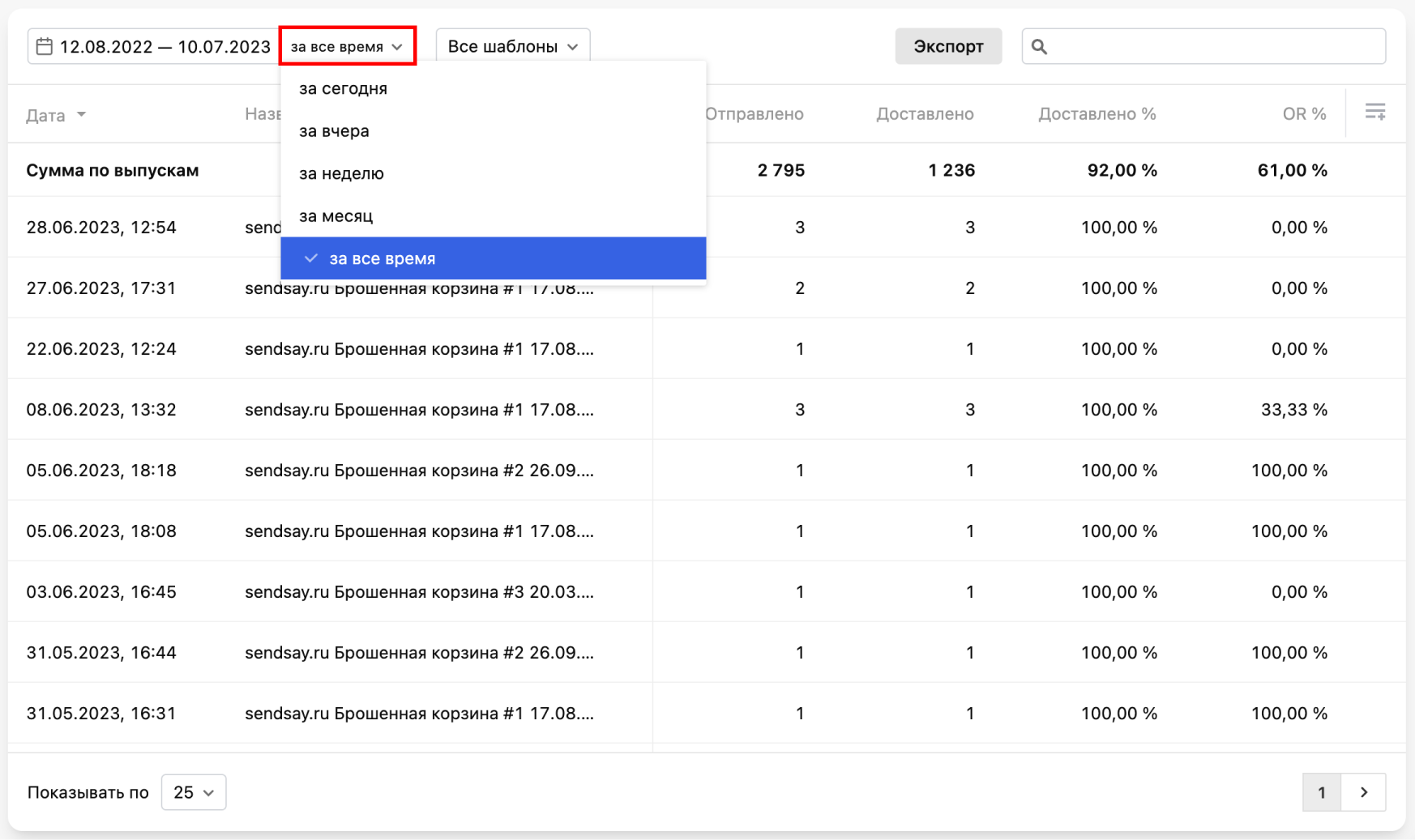The width and height of the screenshot is (1415, 840).
Task: Collapse the 'за все время' period dropdown
Action: 347,46
